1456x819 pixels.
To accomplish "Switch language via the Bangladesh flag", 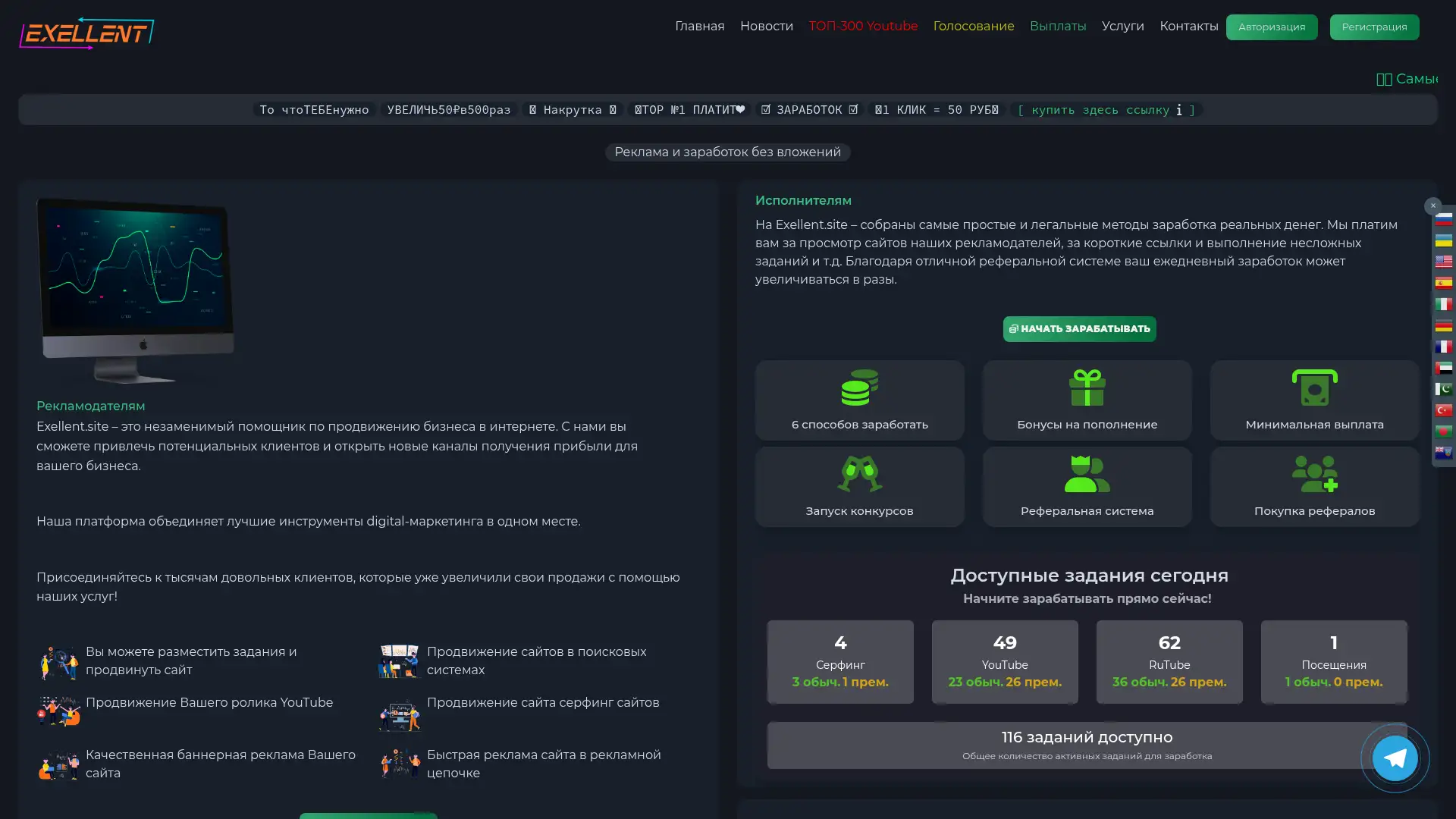I will point(1443,431).
